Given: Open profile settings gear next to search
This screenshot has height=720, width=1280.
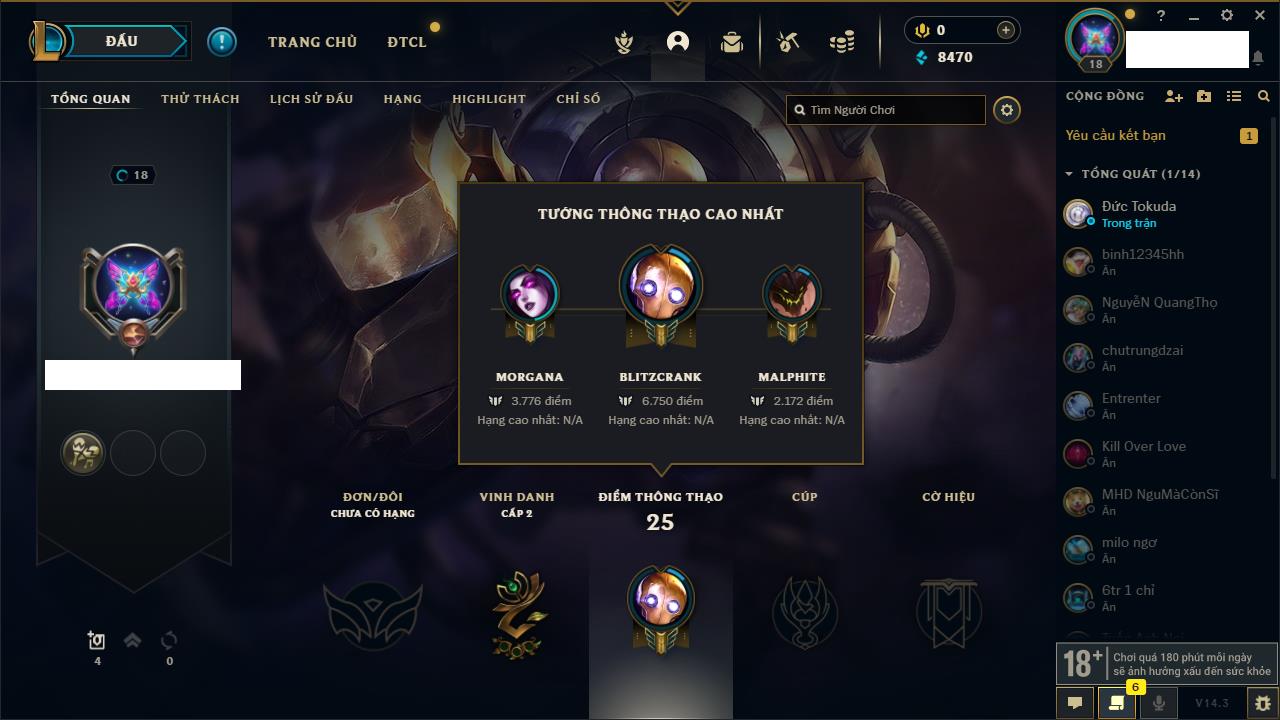Looking at the screenshot, I should click(1007, 110).
